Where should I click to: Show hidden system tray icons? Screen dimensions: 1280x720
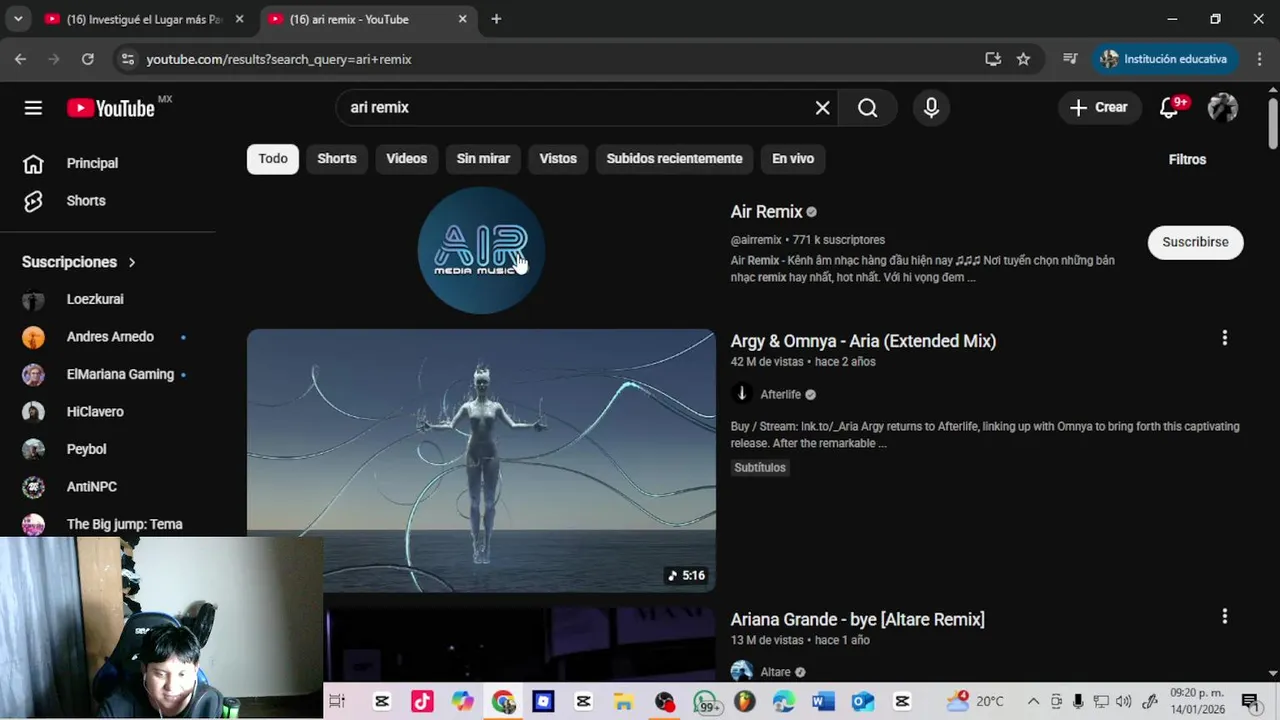click(x=1033, y=701)
